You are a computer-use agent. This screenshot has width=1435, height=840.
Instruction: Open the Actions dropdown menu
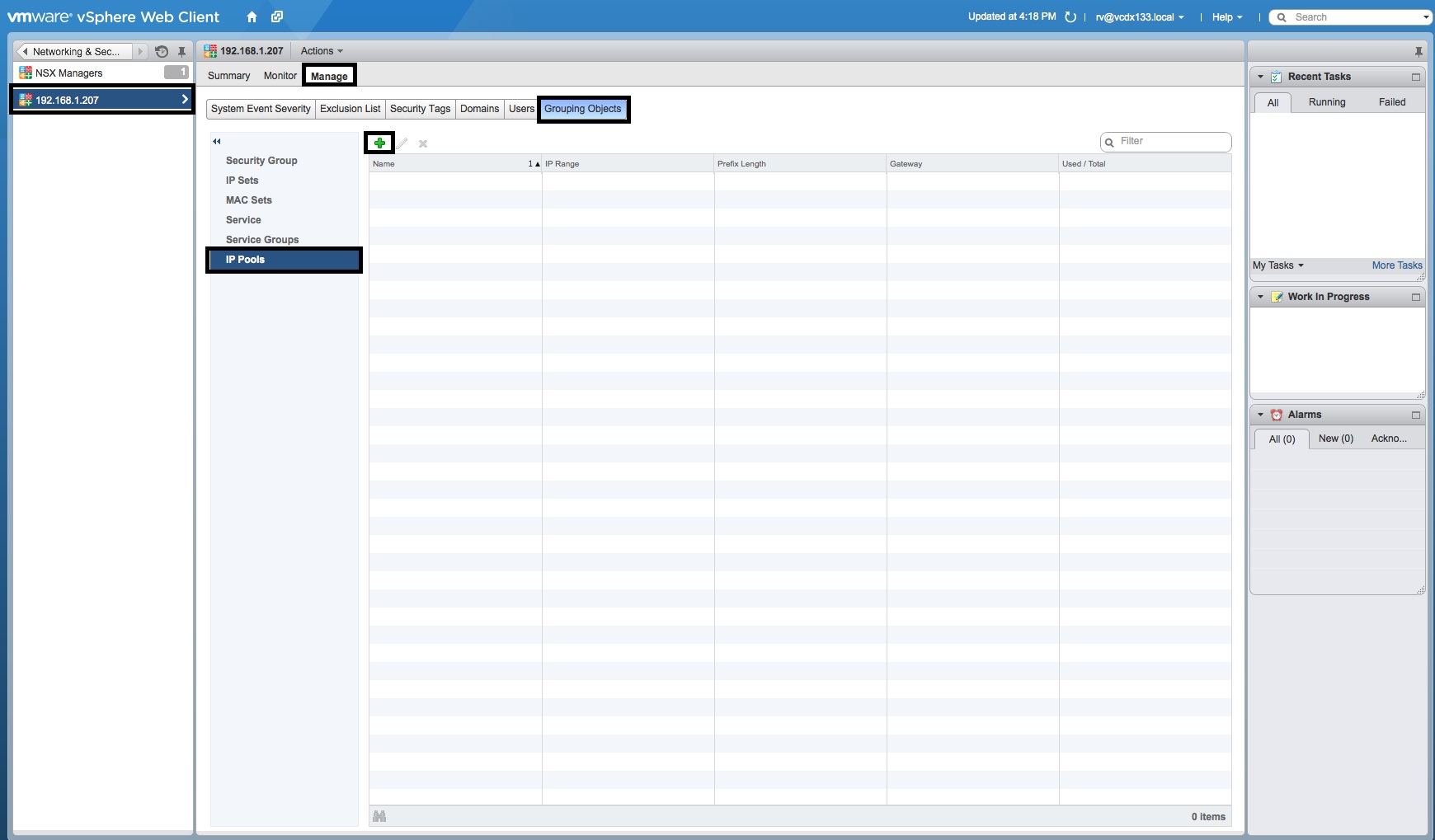(321, 51)
